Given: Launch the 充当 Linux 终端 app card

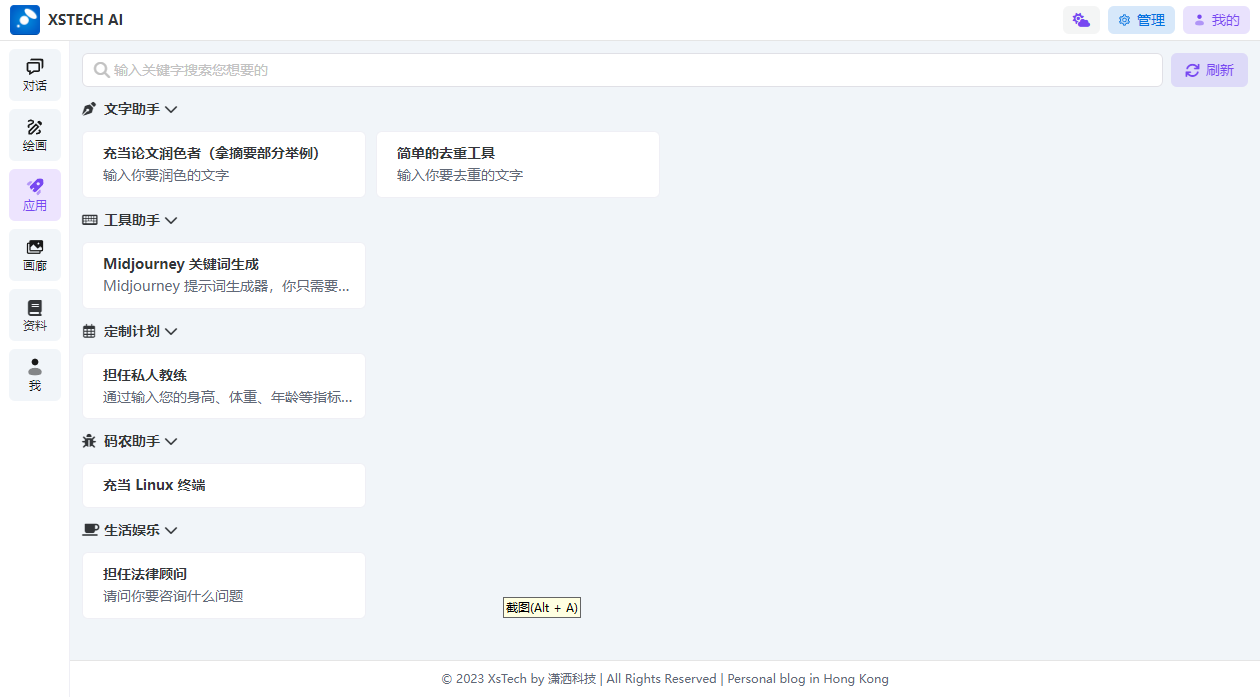Looking at the screenshot, I should click(x=224, y=485).
